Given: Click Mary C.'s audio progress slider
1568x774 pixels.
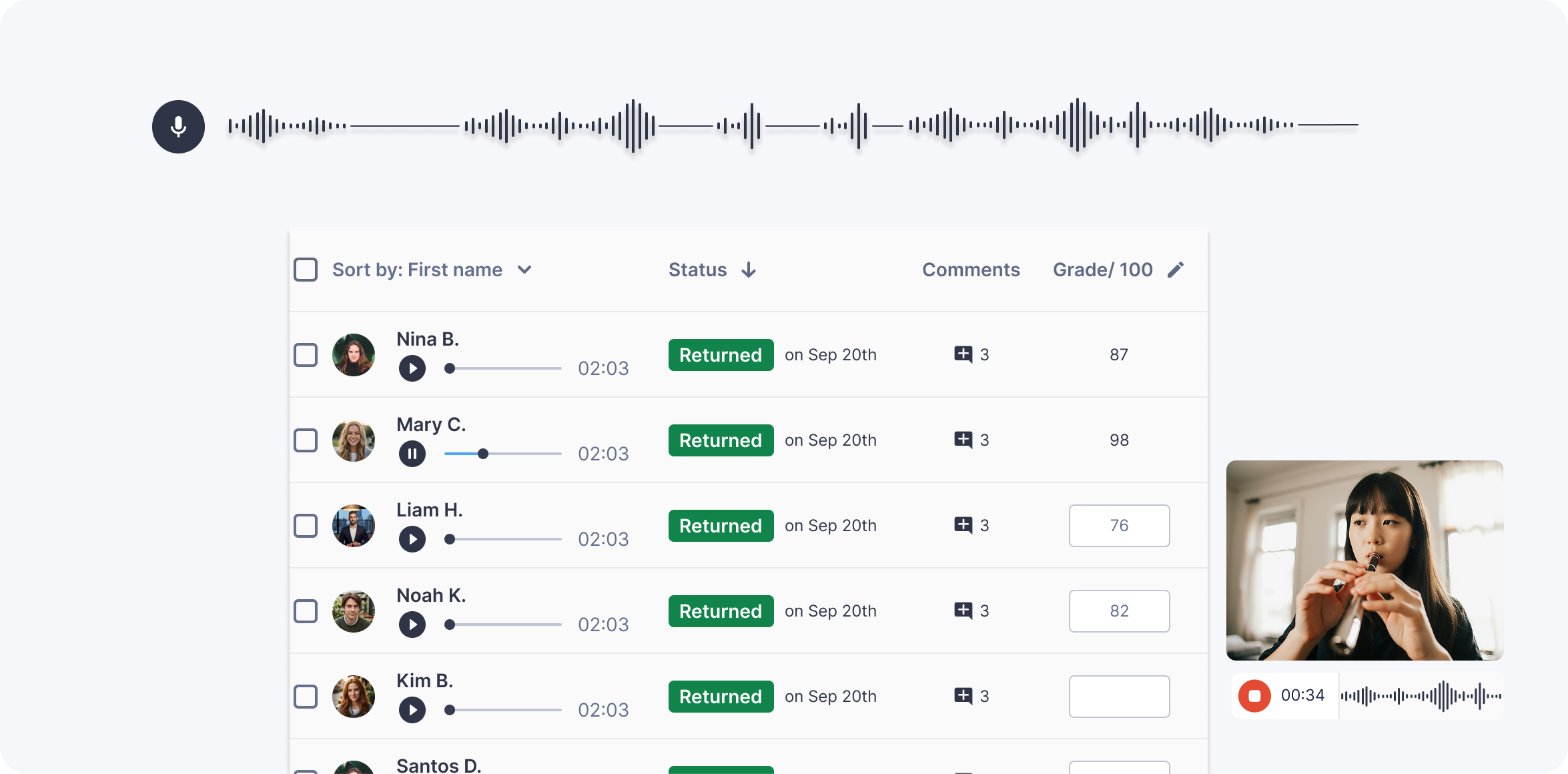Looking at the screenshot, I should coord(503,454).
